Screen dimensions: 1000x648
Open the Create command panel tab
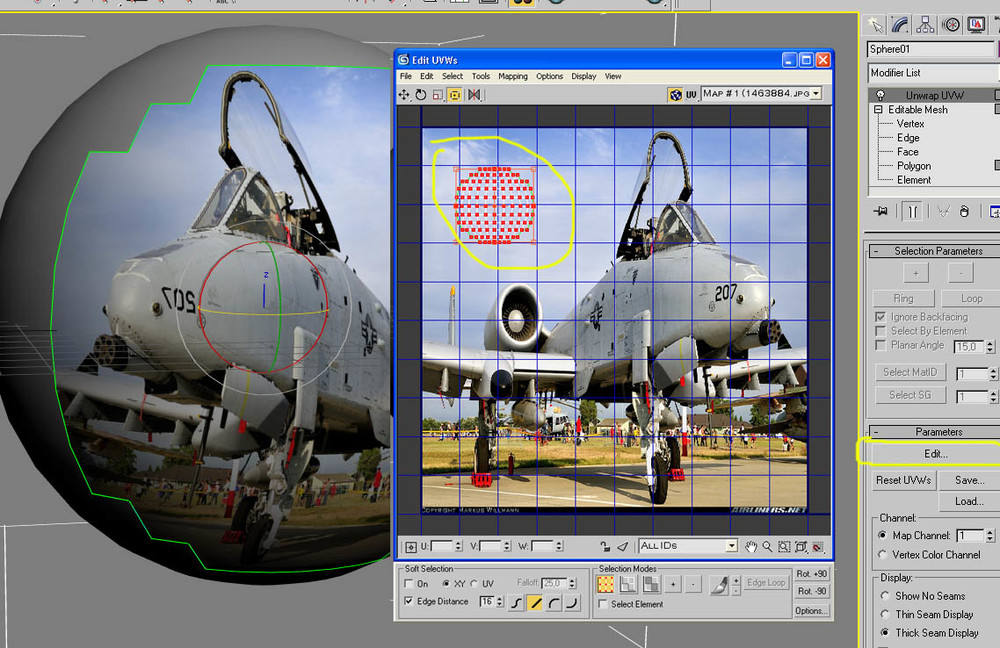point(874,25)
